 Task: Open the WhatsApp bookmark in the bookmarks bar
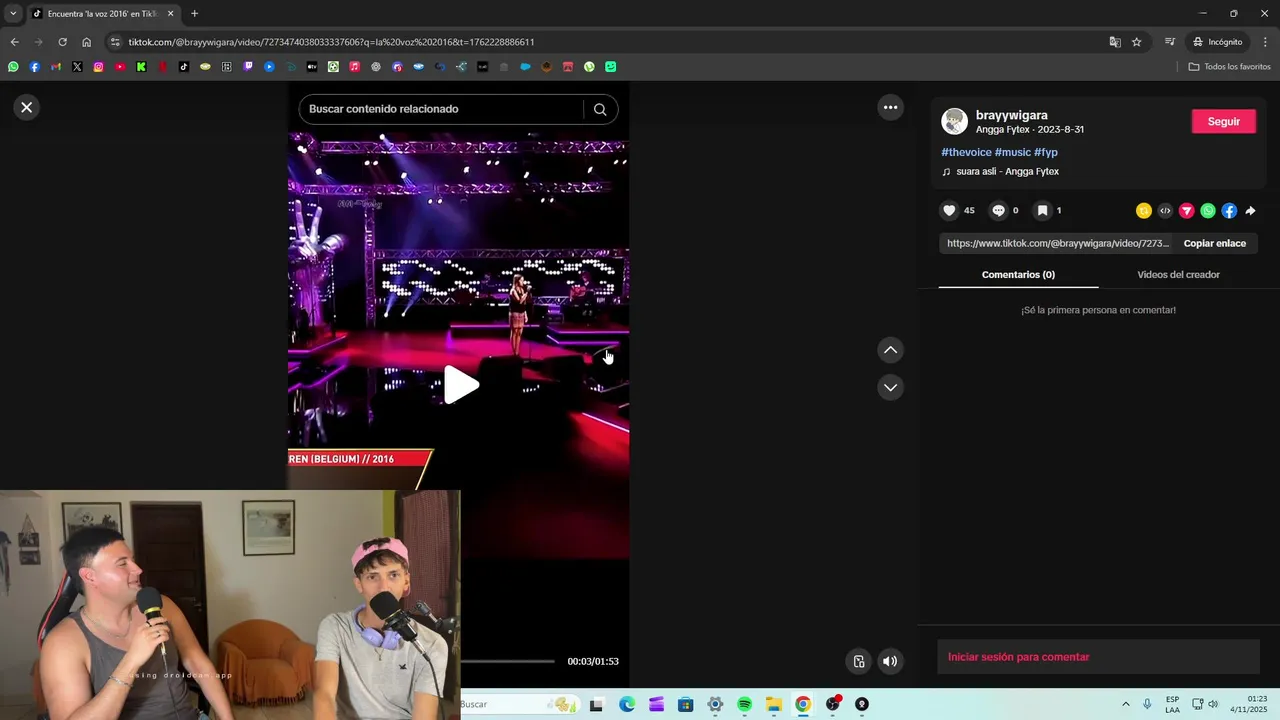click(13, 67)
